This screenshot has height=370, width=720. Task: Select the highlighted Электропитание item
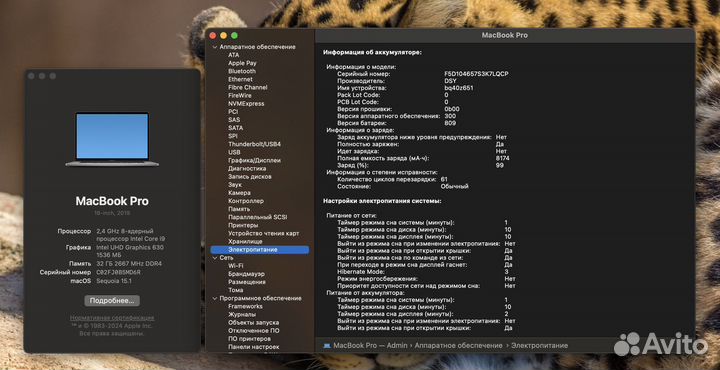(x=260, y=250)
